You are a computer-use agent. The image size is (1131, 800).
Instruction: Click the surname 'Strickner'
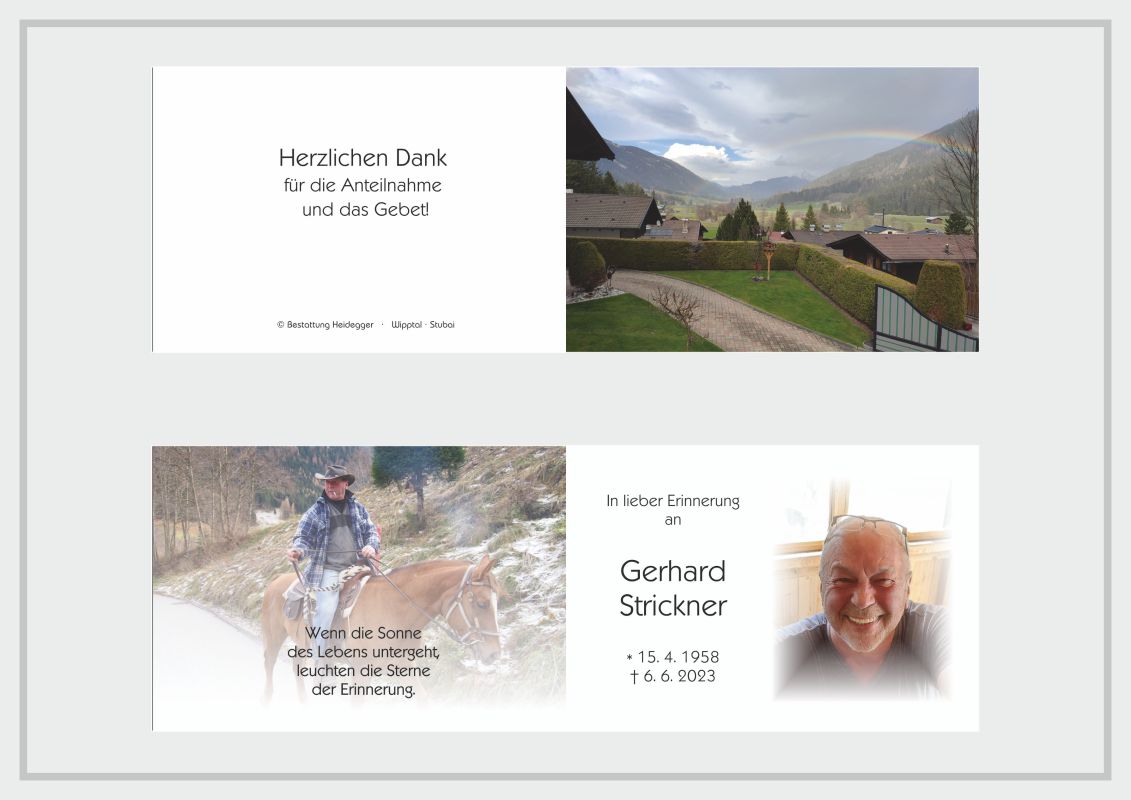[x=673, y=606]
